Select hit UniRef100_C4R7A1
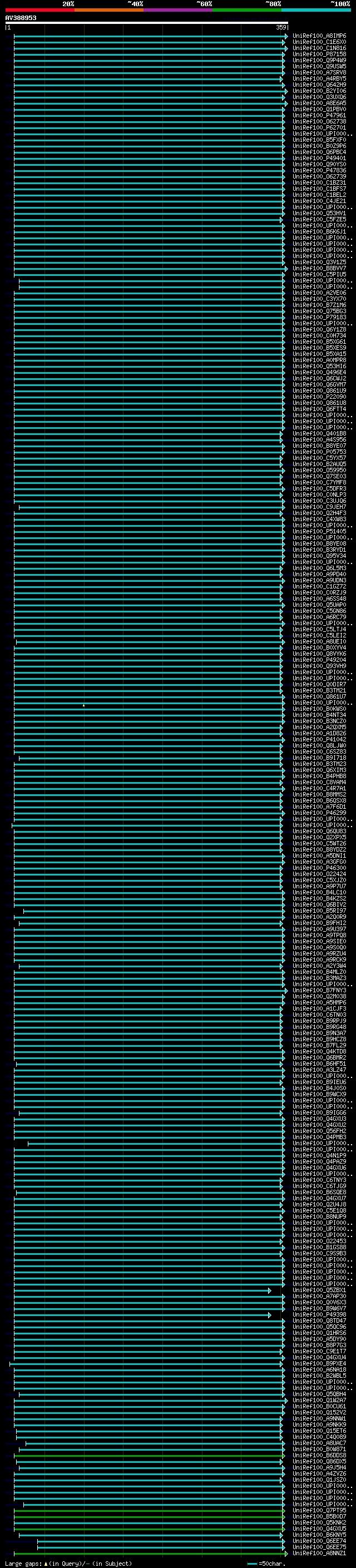The image size is (356, 1568). click(x=319, y=788)
